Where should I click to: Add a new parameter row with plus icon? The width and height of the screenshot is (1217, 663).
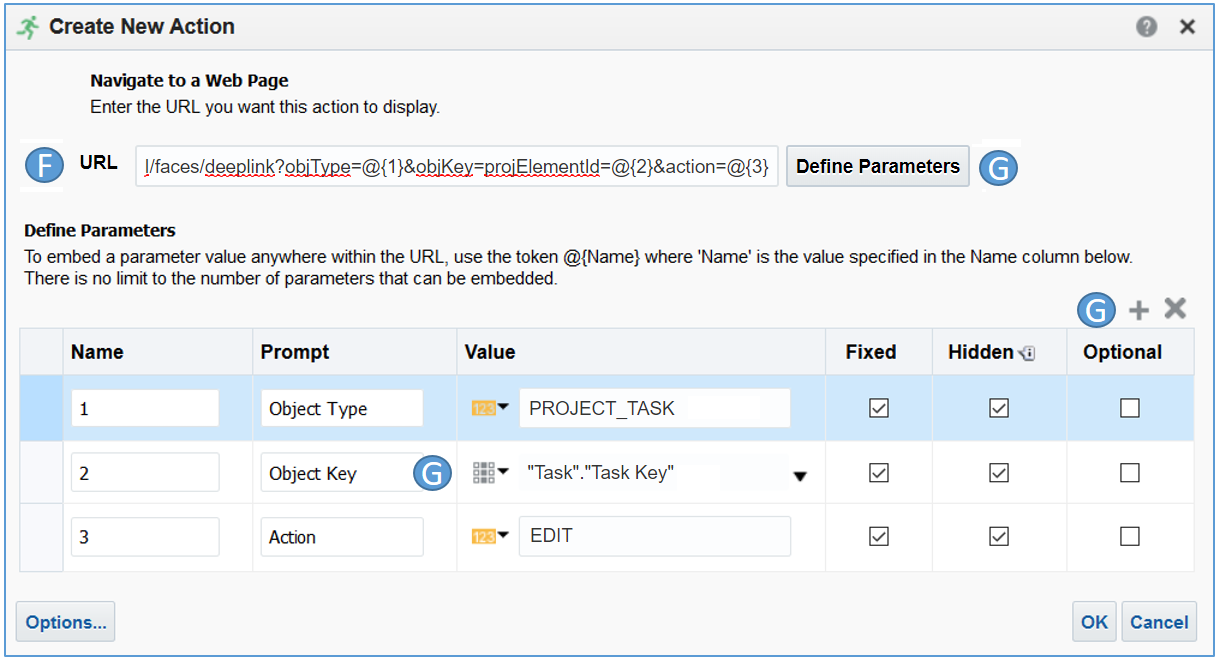[1138, 311]
